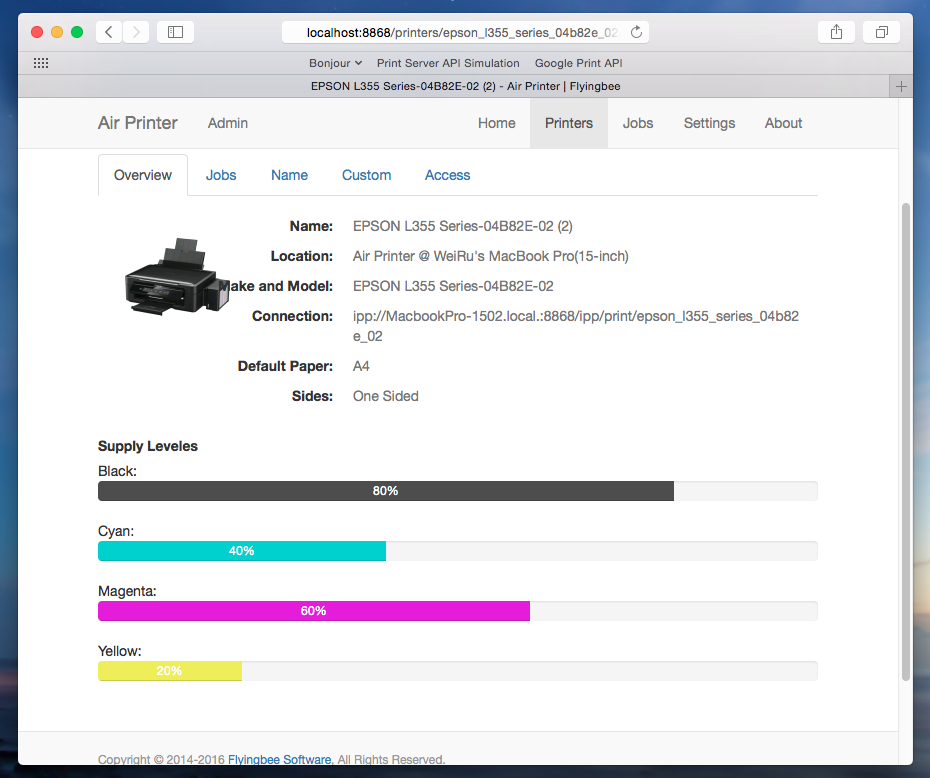Open the Share menu icon
The width and height of the screenshot is (930, 778).
(836, 32)
